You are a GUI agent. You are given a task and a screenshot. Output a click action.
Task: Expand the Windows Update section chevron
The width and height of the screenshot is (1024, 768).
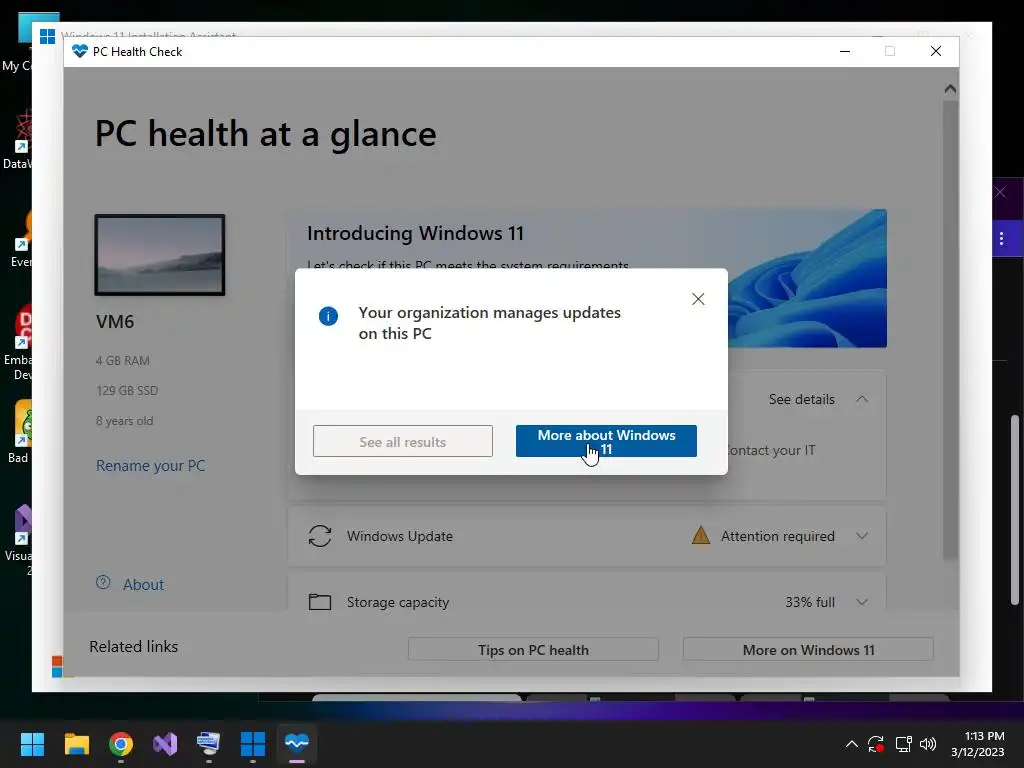pos(862,536)
